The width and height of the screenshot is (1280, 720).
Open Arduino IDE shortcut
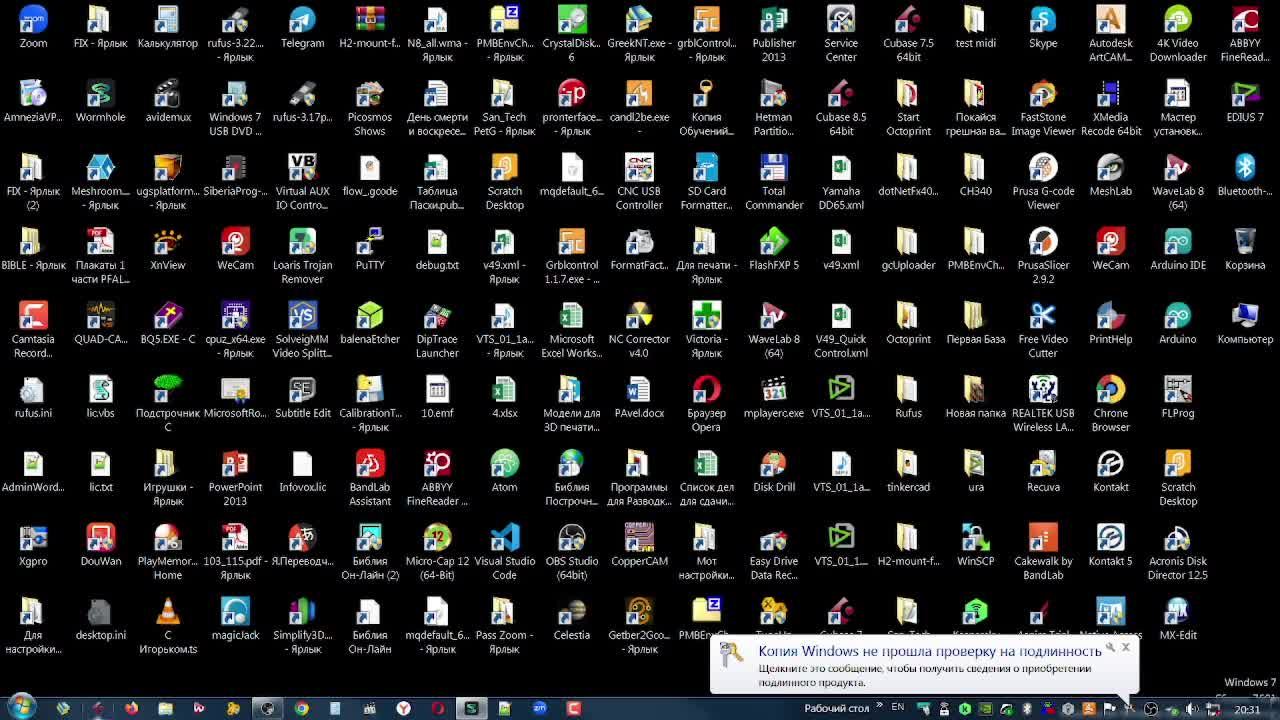[1178, 249]
